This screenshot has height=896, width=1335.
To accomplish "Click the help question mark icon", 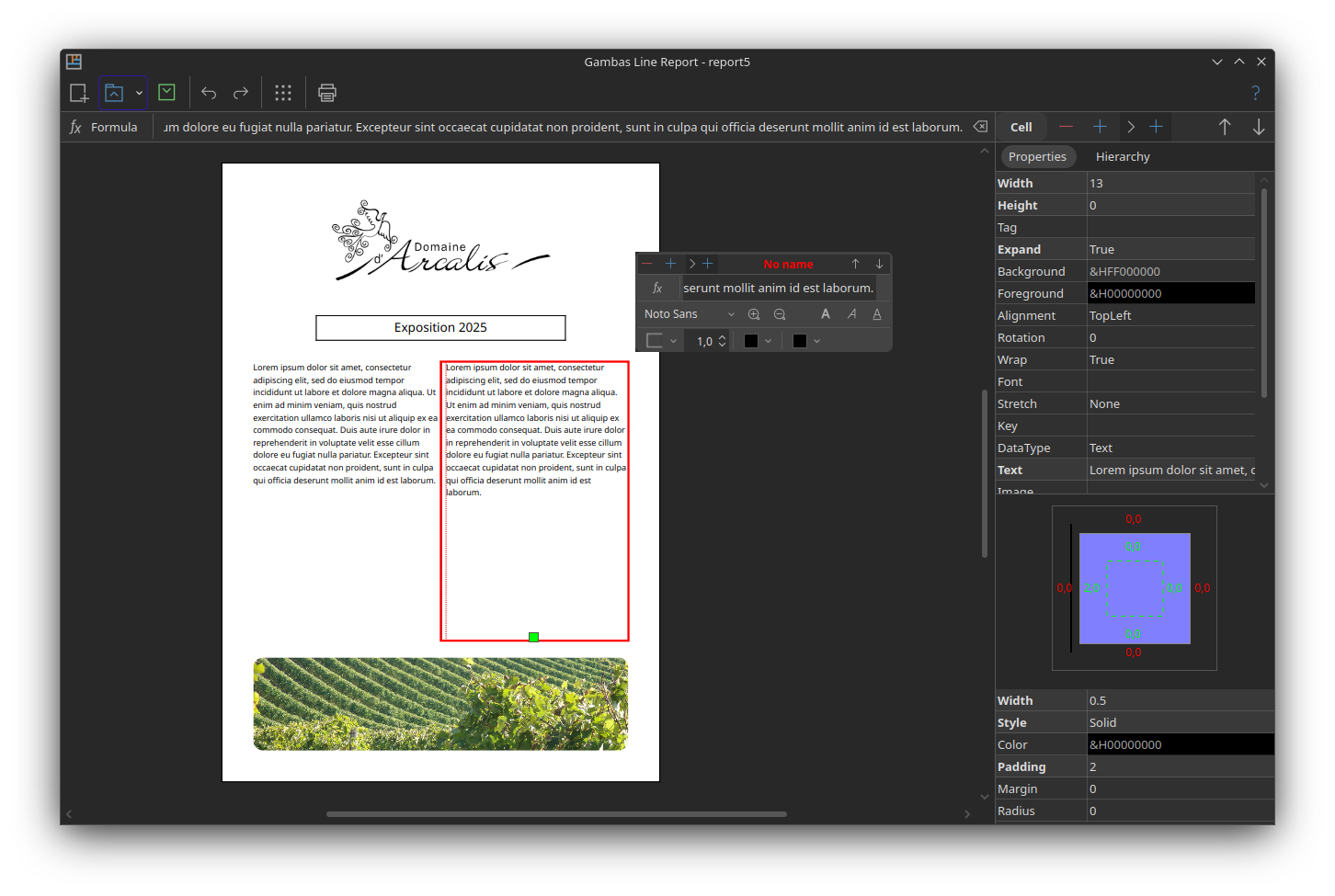I will [1255, 93].
